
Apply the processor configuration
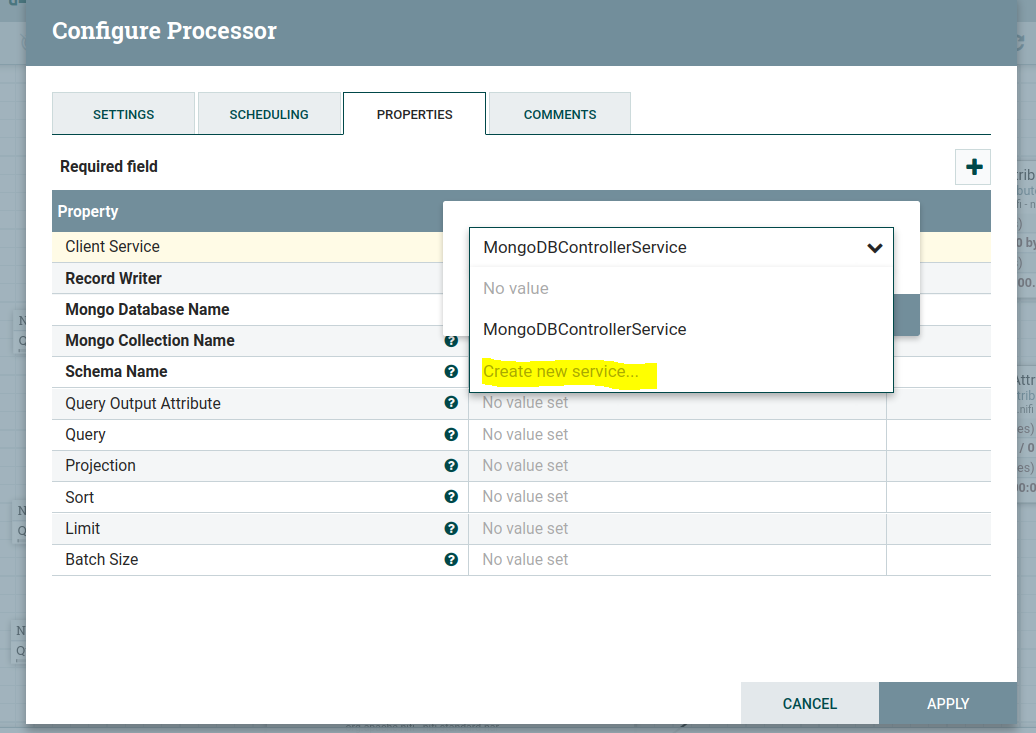pyautogui.click(x=947, y=704)
